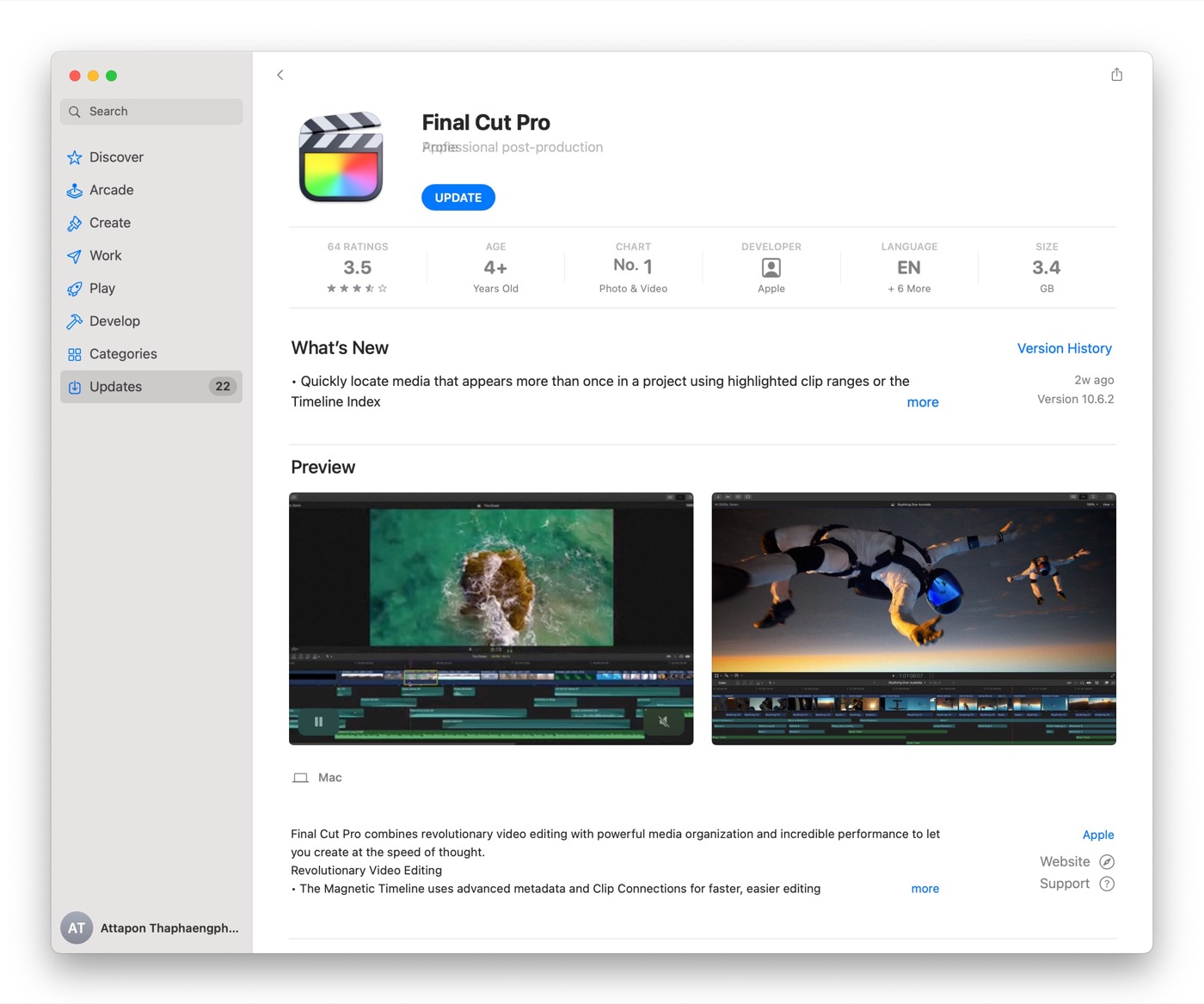Image resolution: width=1204 pixels, height=1004 pixels.
Task: Click the No. 1 chart ranking
Action: pyautogui.click(x=633, y=266)
